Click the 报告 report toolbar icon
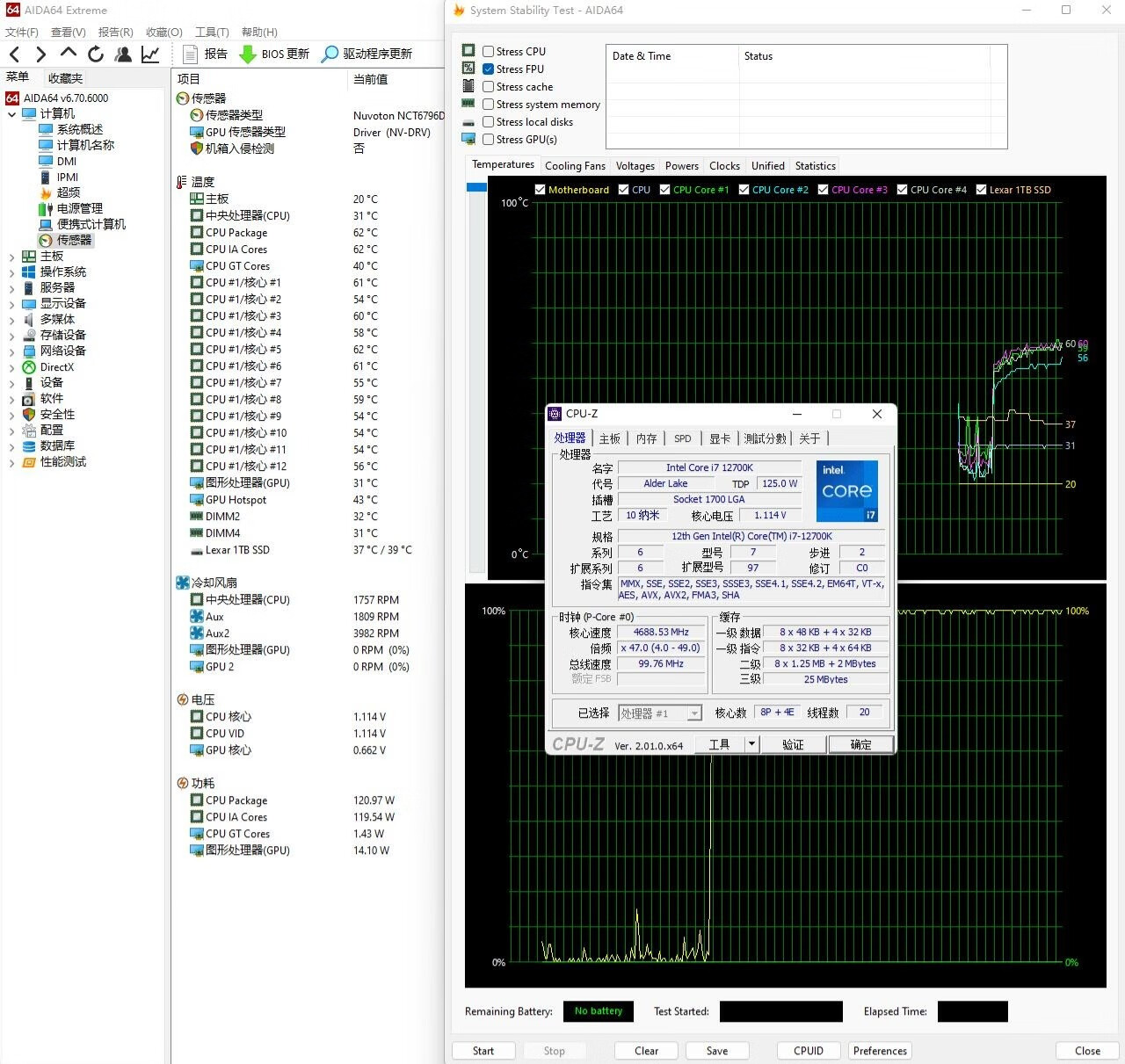Image resolution: width=1125 pixels, height=1064 pixels. [x=189, y=54]
